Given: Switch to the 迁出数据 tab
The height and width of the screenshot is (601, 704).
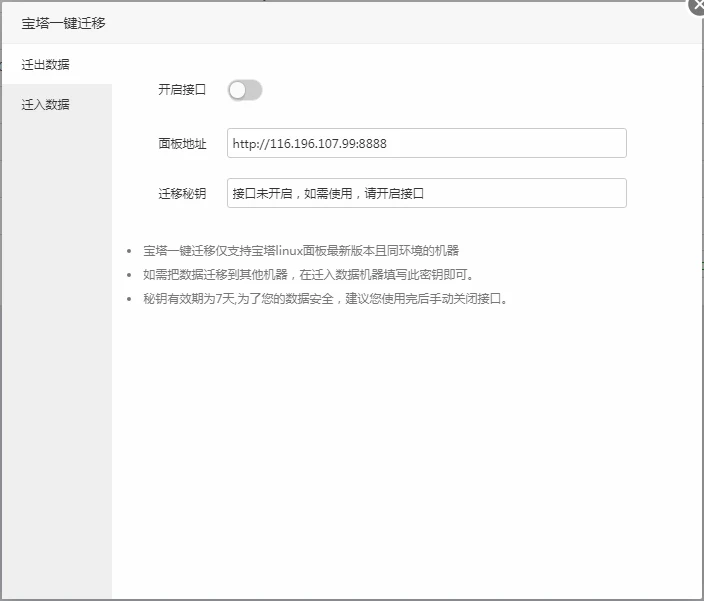Looking at the screenshot, I should point(57,64).
